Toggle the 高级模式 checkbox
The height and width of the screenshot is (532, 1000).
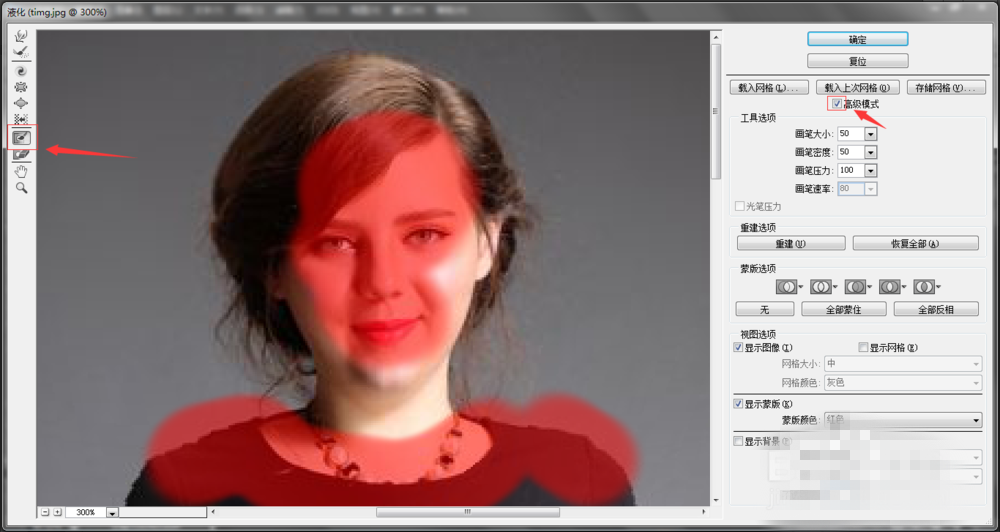pos(836,104)
